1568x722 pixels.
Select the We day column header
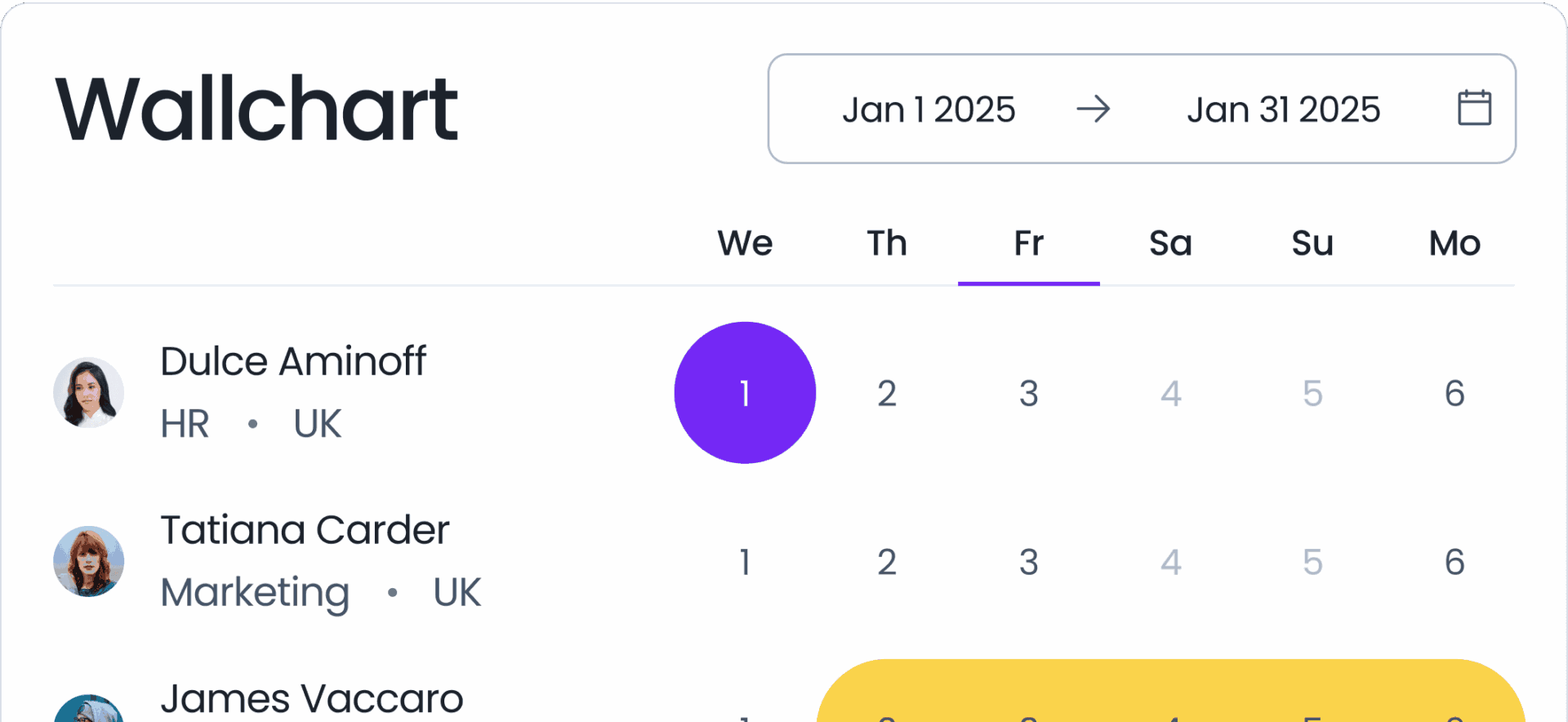coord(745,243)
